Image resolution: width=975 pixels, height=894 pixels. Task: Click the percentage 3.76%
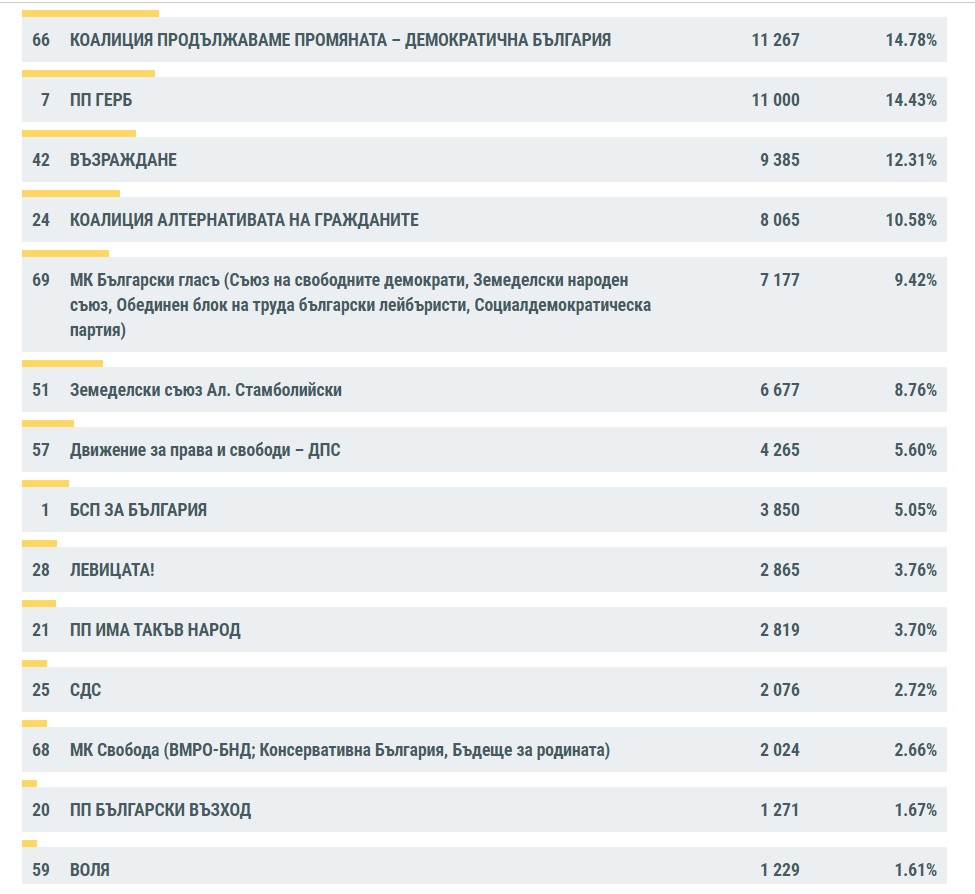[x=915, y=570]
